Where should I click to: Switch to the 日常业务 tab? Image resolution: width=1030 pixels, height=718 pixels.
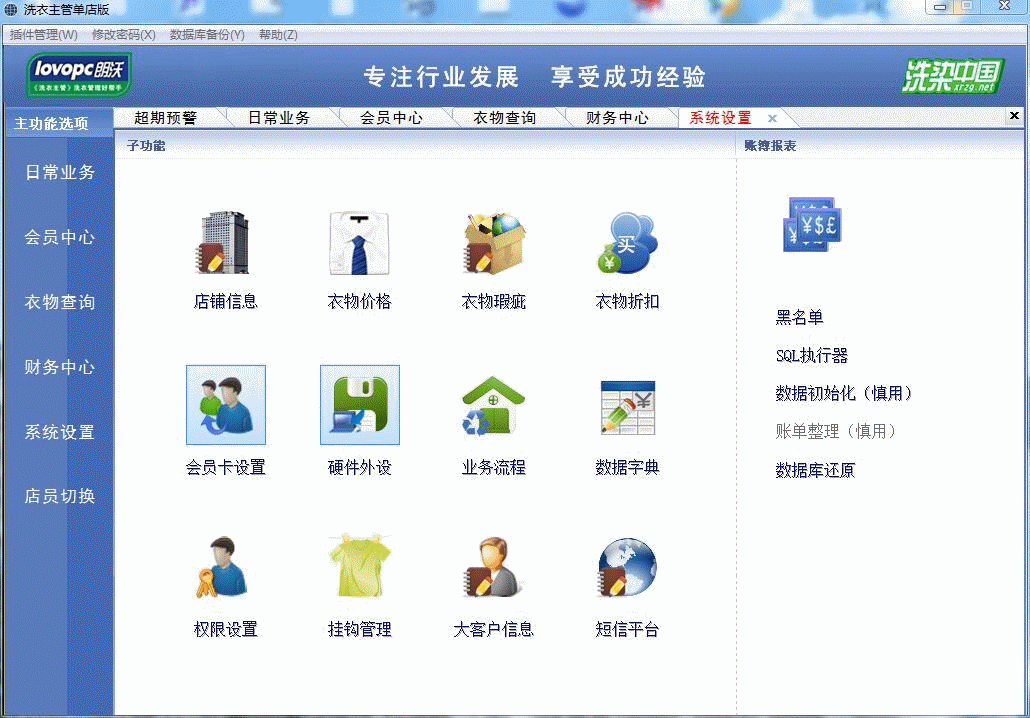pyautogui.click(x=279, y=118)
